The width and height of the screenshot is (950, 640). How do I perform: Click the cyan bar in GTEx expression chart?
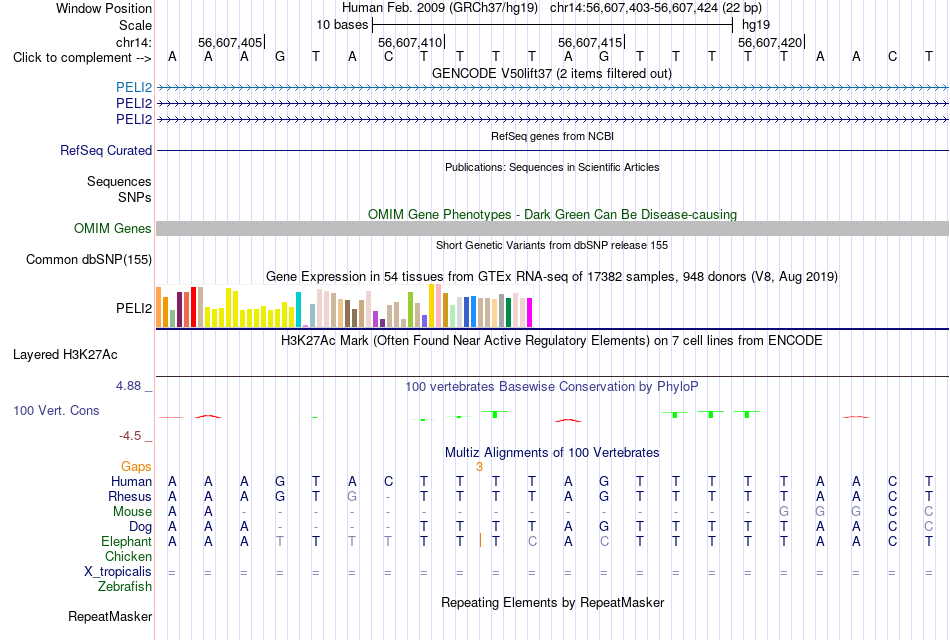[298, 310]
